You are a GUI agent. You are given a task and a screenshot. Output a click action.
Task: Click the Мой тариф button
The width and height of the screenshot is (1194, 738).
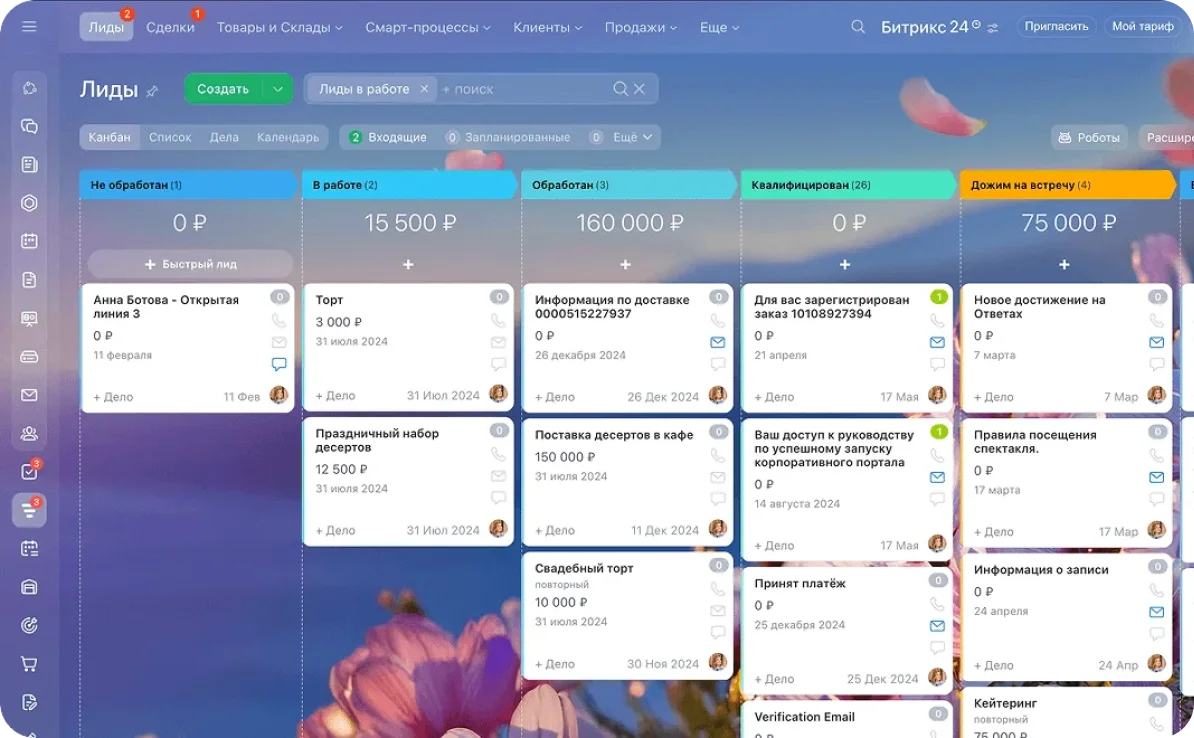point(1142,27)
